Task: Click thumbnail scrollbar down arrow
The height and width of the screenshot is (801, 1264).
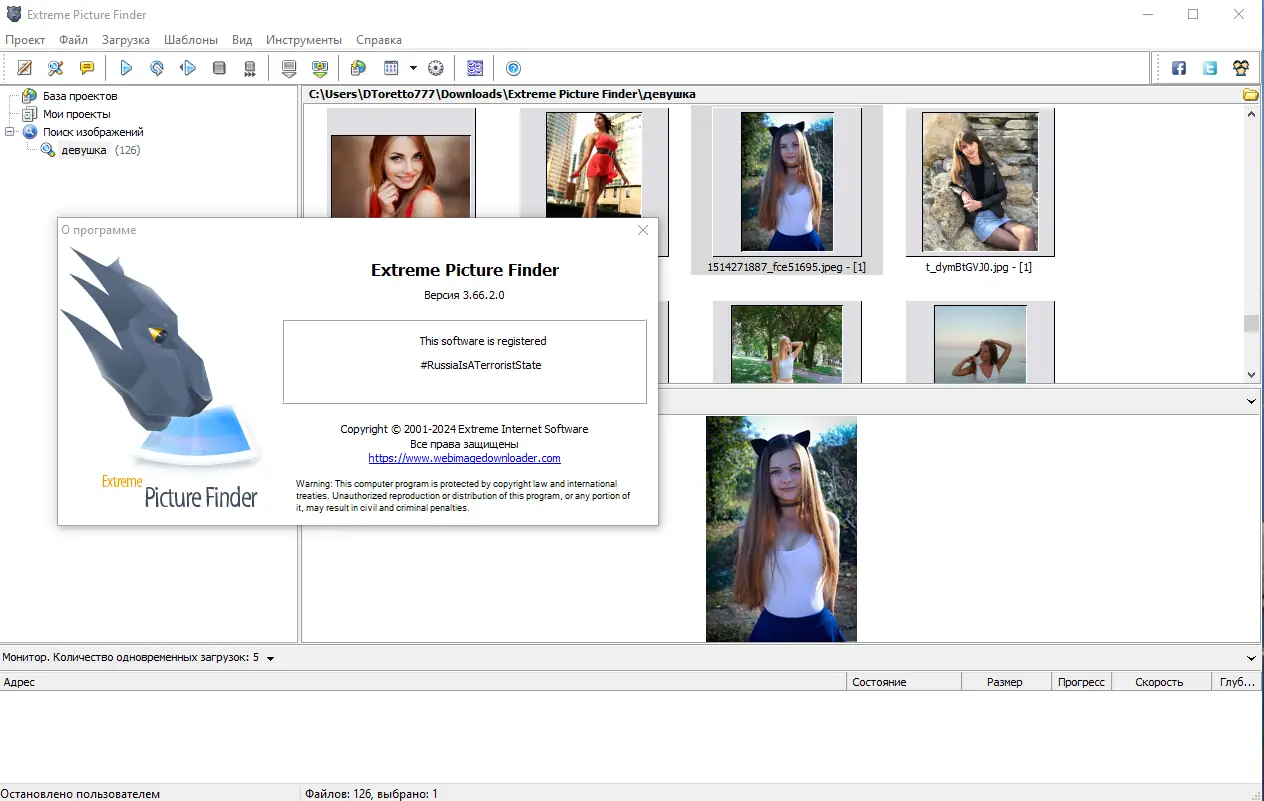Action: click(x=1251, y=374)
